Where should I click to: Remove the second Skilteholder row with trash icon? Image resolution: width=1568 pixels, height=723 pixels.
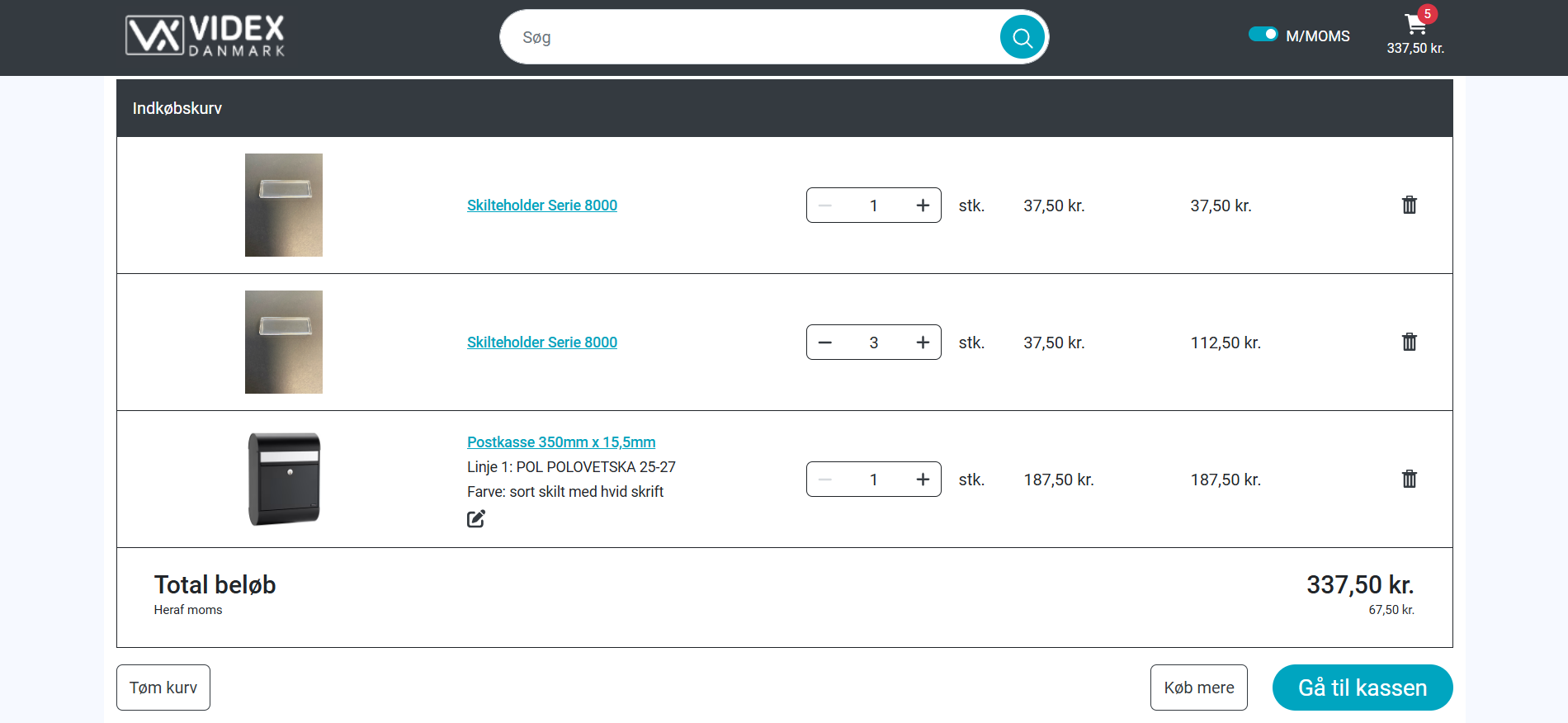[x=1409, y=343]
